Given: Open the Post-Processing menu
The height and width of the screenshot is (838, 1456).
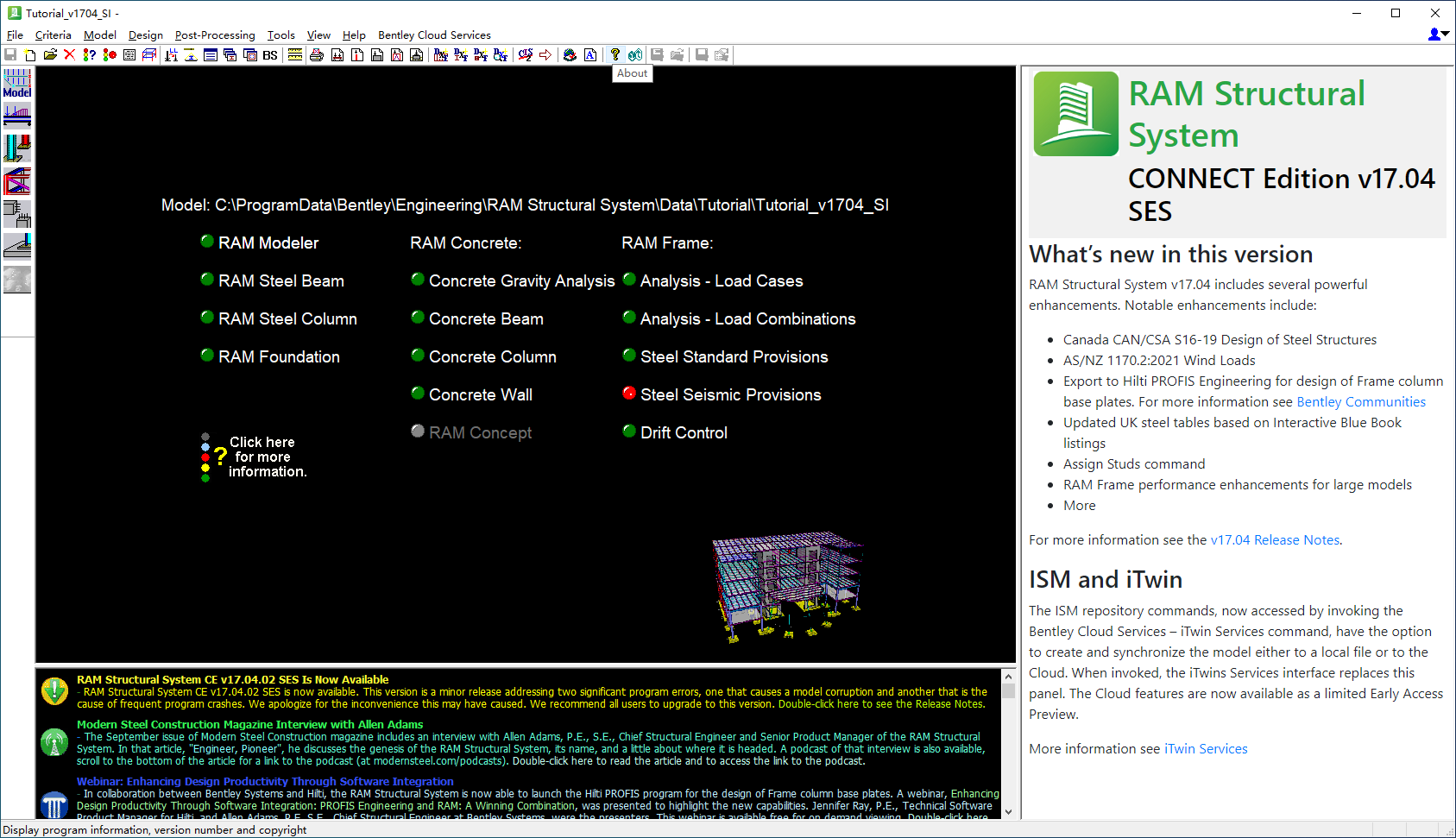Looking at the screenshot, I should pos(215,35).
